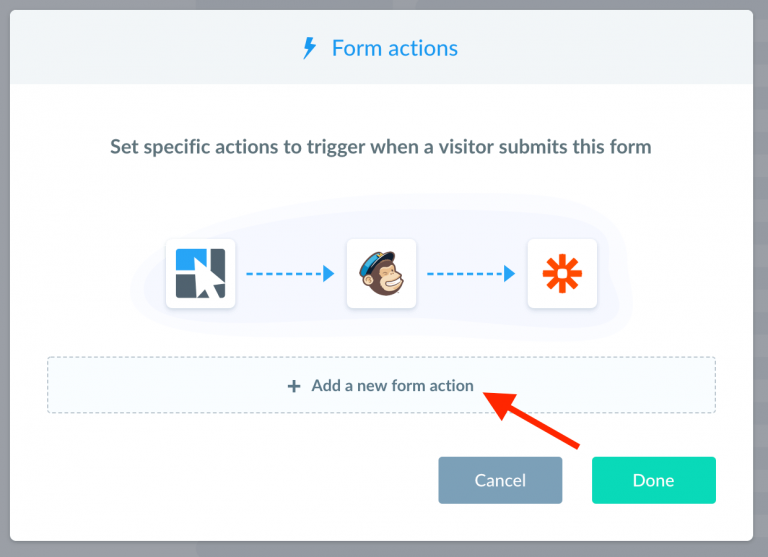Click dashed arrow pointing to Zapier icon
The height and width of the screenshot is (557, 768).
coord(471,273)
